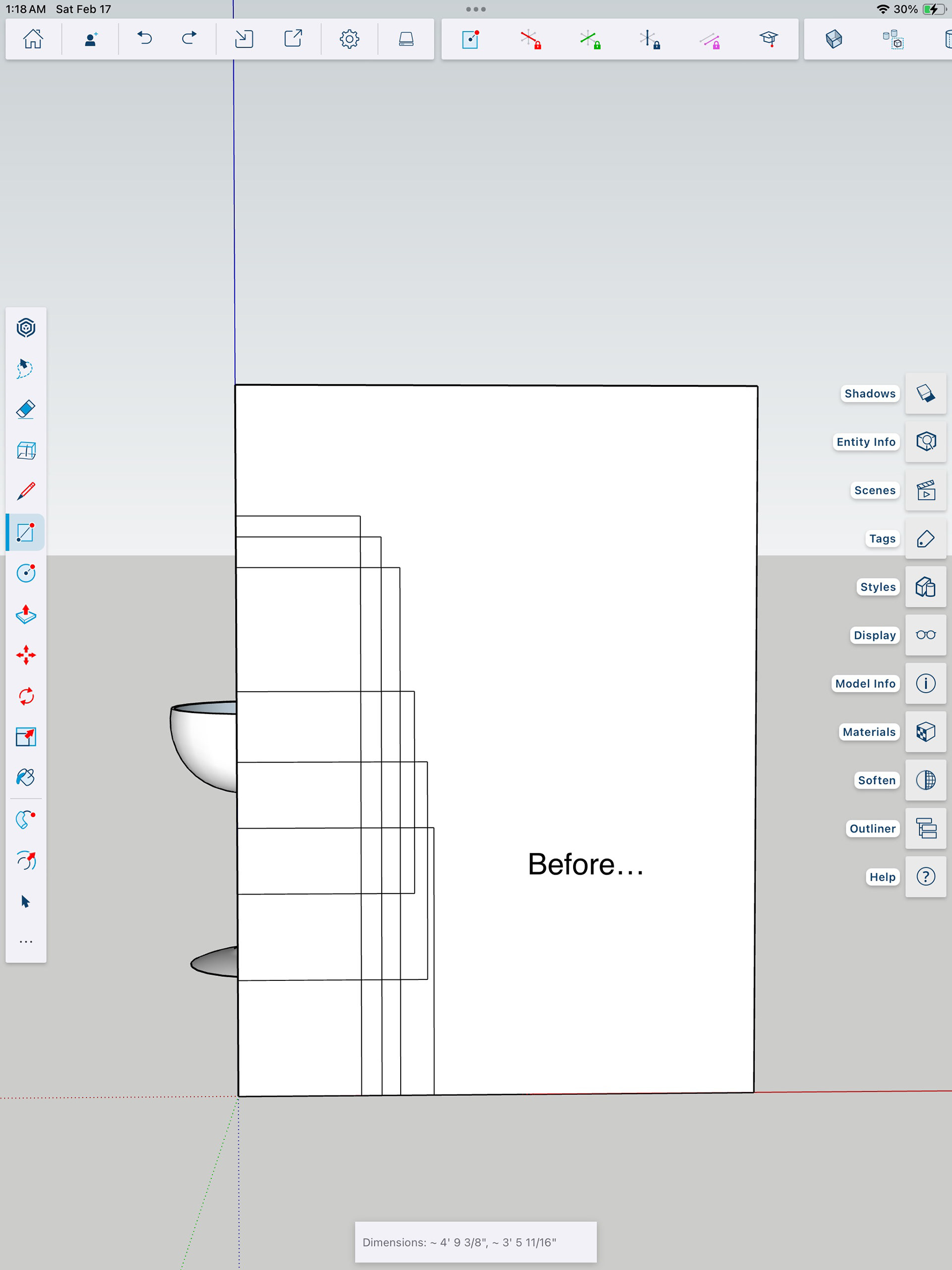The image size is (952, 1270).
Task: Tap the Wi-Fi status icon
Action: 883,9
